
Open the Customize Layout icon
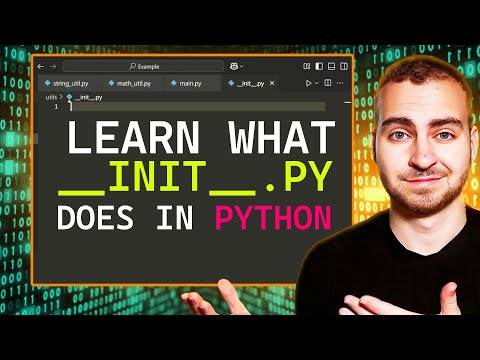[307, 66]
